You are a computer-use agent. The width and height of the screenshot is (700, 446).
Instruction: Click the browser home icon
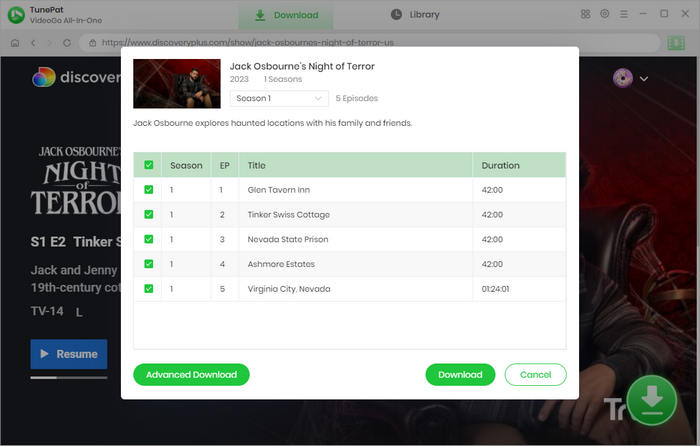(x=15, y=43)
